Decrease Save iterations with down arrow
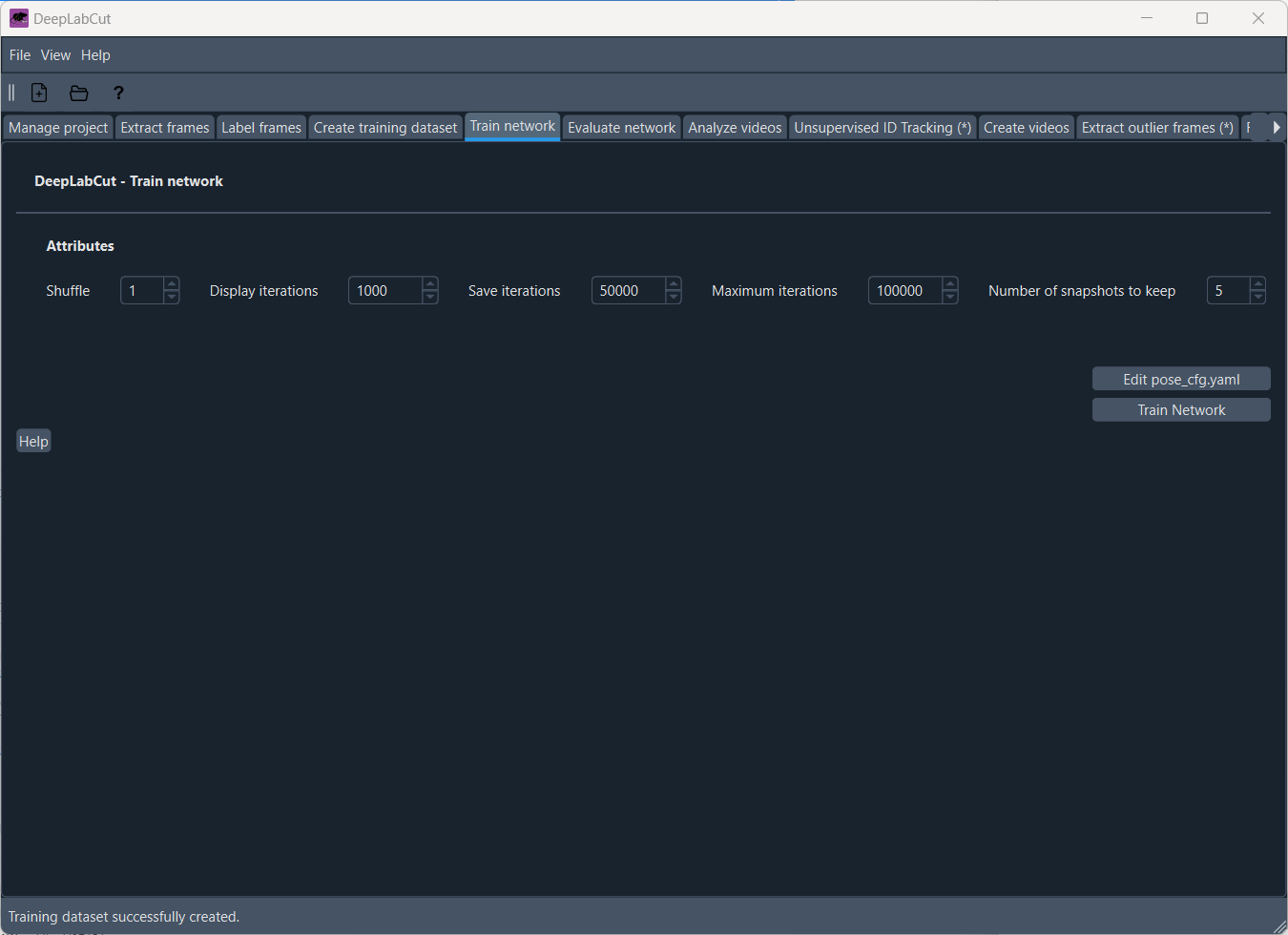1288x935 pixels. 674,297
